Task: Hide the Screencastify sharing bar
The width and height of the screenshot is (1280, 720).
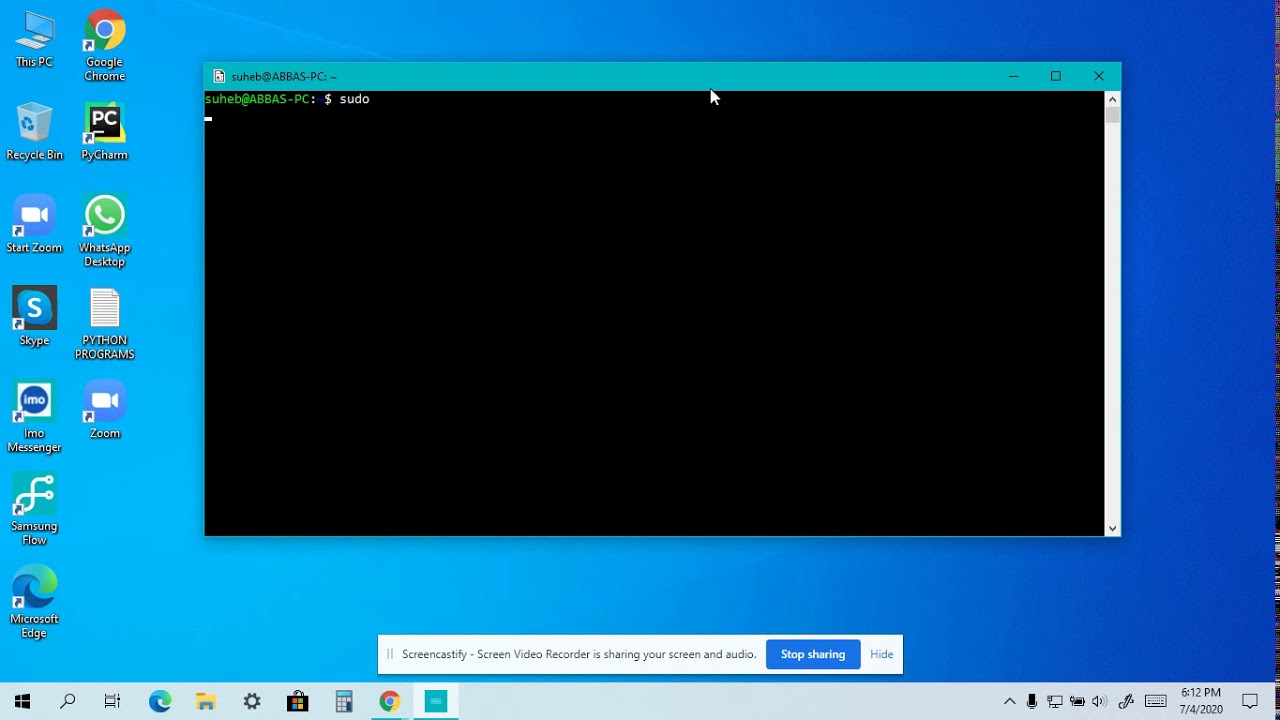Action: coord(882,654)
